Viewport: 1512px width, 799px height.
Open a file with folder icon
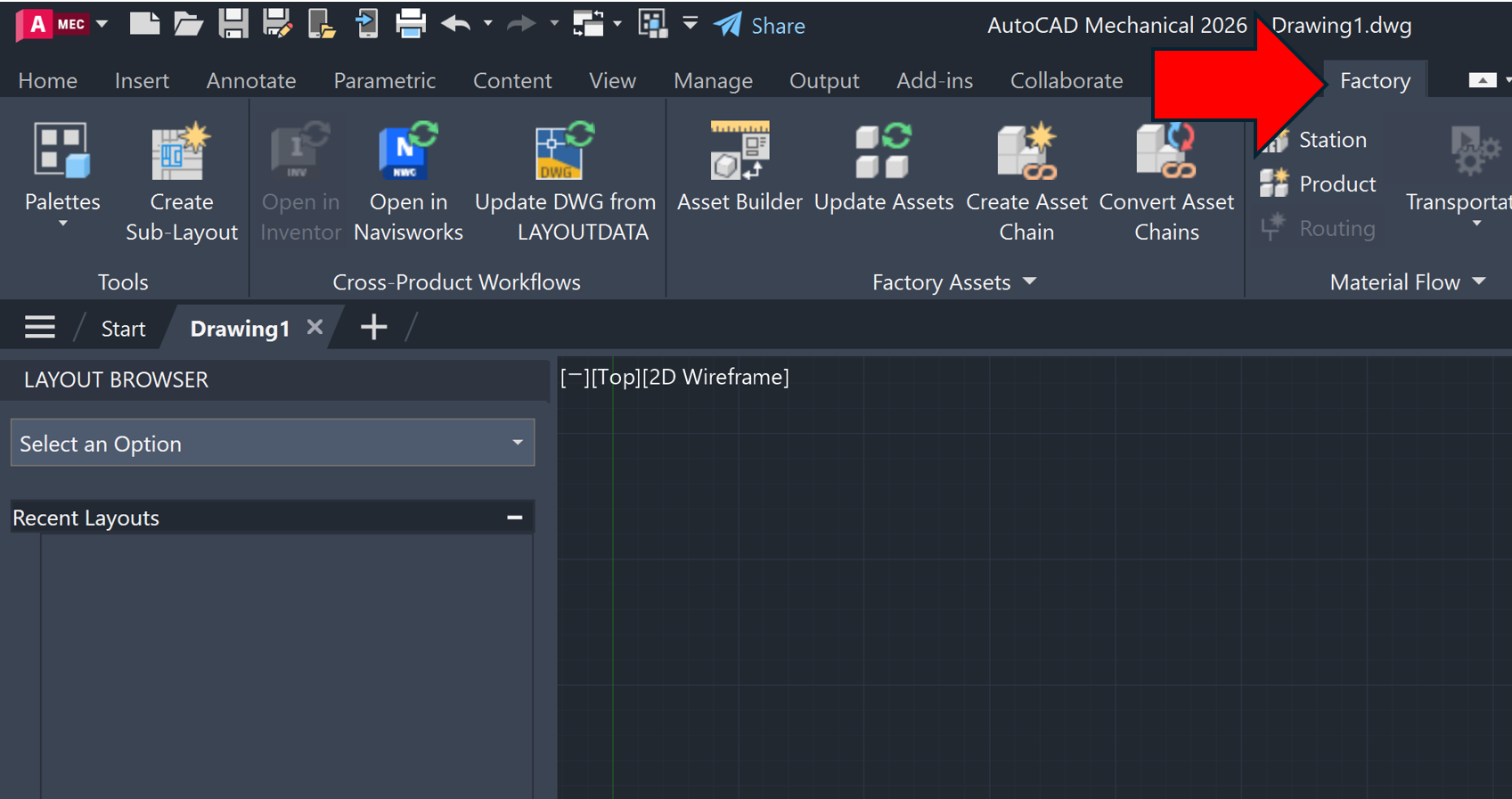coord(188,24)
